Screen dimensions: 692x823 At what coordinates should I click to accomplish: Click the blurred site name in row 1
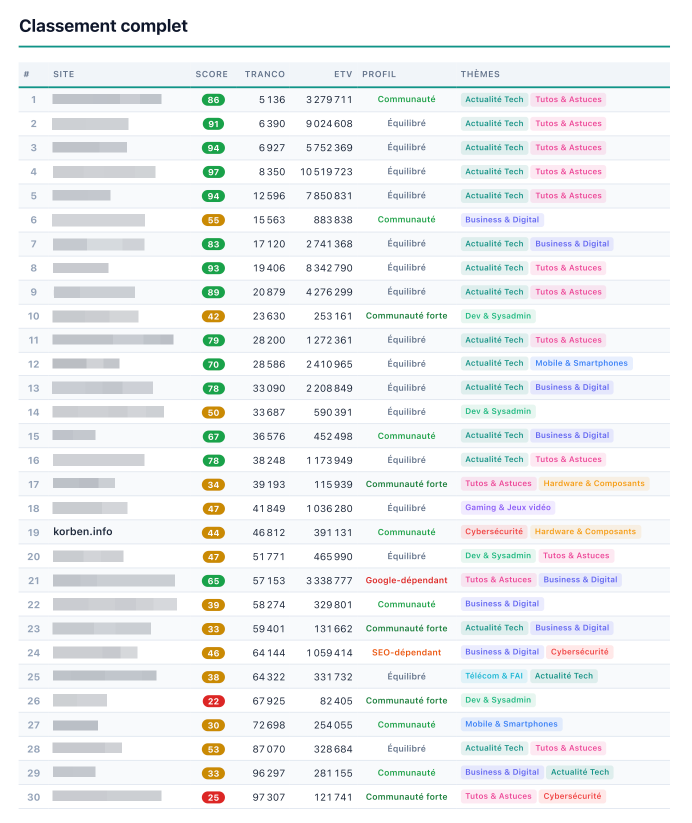[107, 99]
